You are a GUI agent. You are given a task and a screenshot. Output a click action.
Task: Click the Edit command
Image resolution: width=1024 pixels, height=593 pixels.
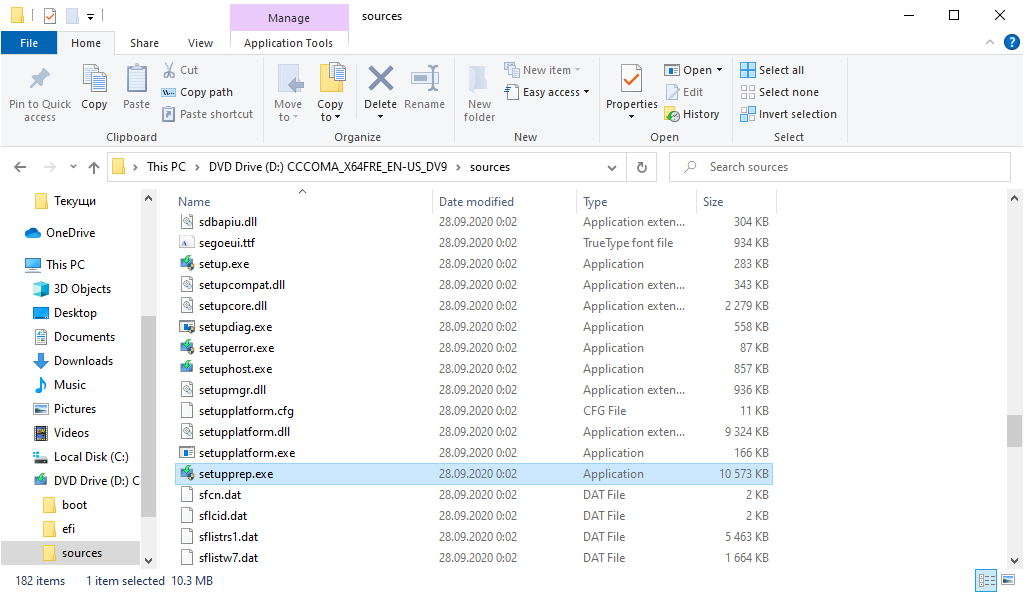tap(684, 92)
